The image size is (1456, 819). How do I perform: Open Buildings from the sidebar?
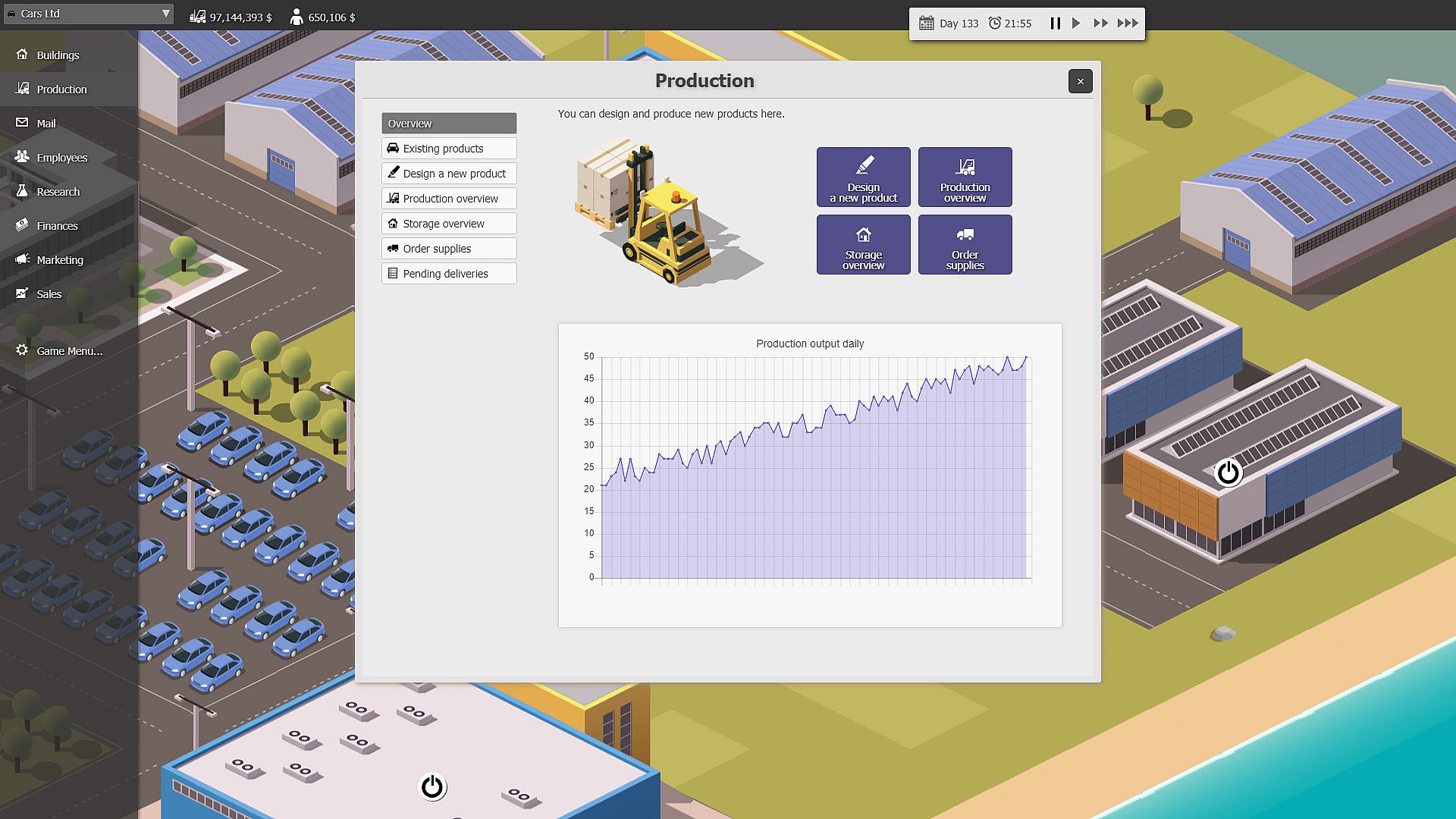[x=57, y=55]
